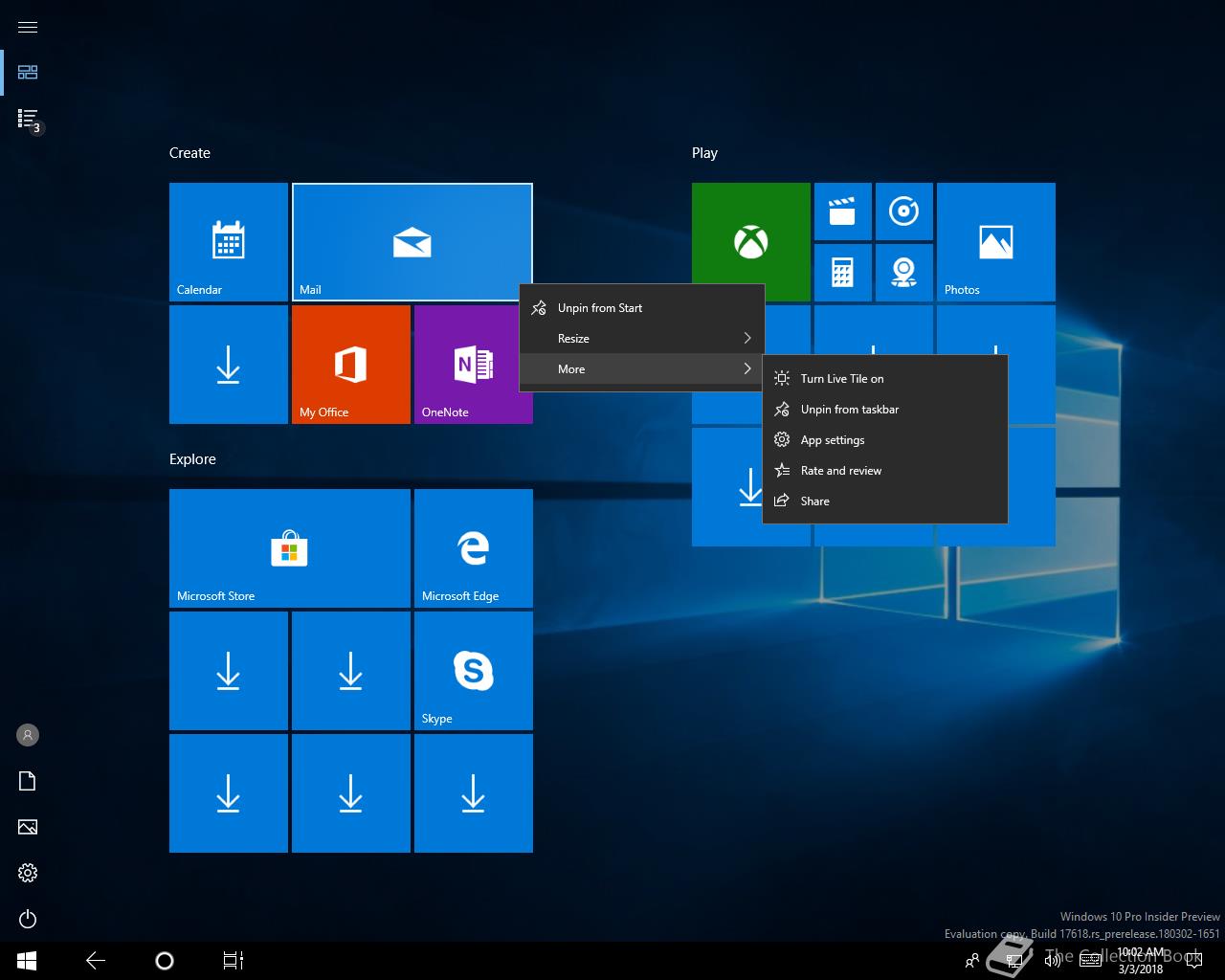Screen dimensions: 1225x980
Task: Choose Rate and review
Action: (885, 471)
